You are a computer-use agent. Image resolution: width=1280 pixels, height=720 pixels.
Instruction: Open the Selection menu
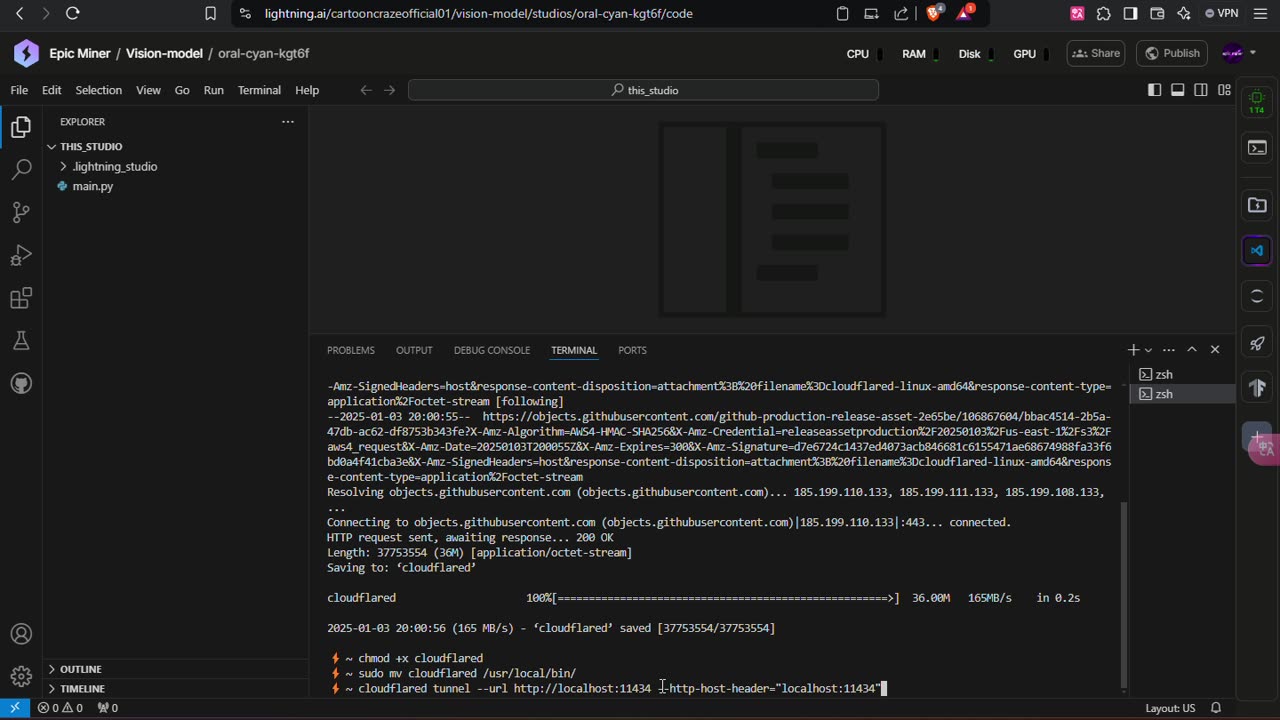98,90
